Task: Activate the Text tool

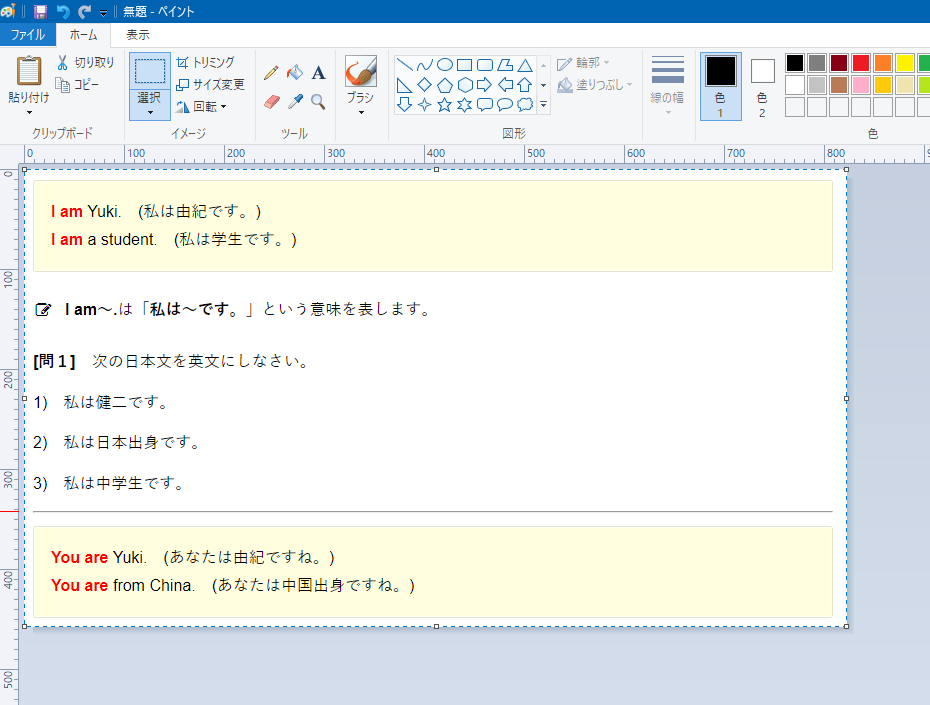Action: [318, 73]
